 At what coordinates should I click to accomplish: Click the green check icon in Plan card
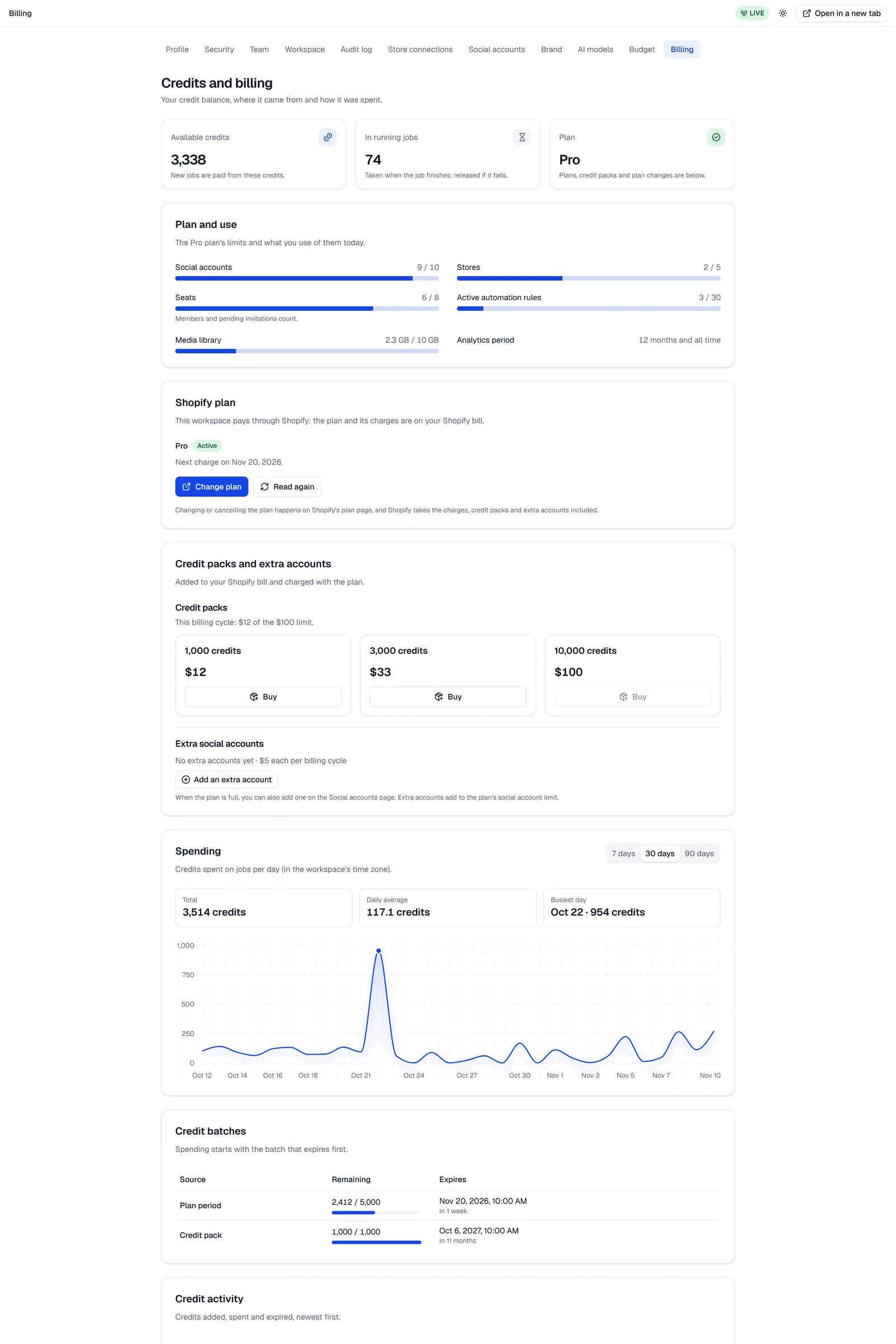coord(716,137)
